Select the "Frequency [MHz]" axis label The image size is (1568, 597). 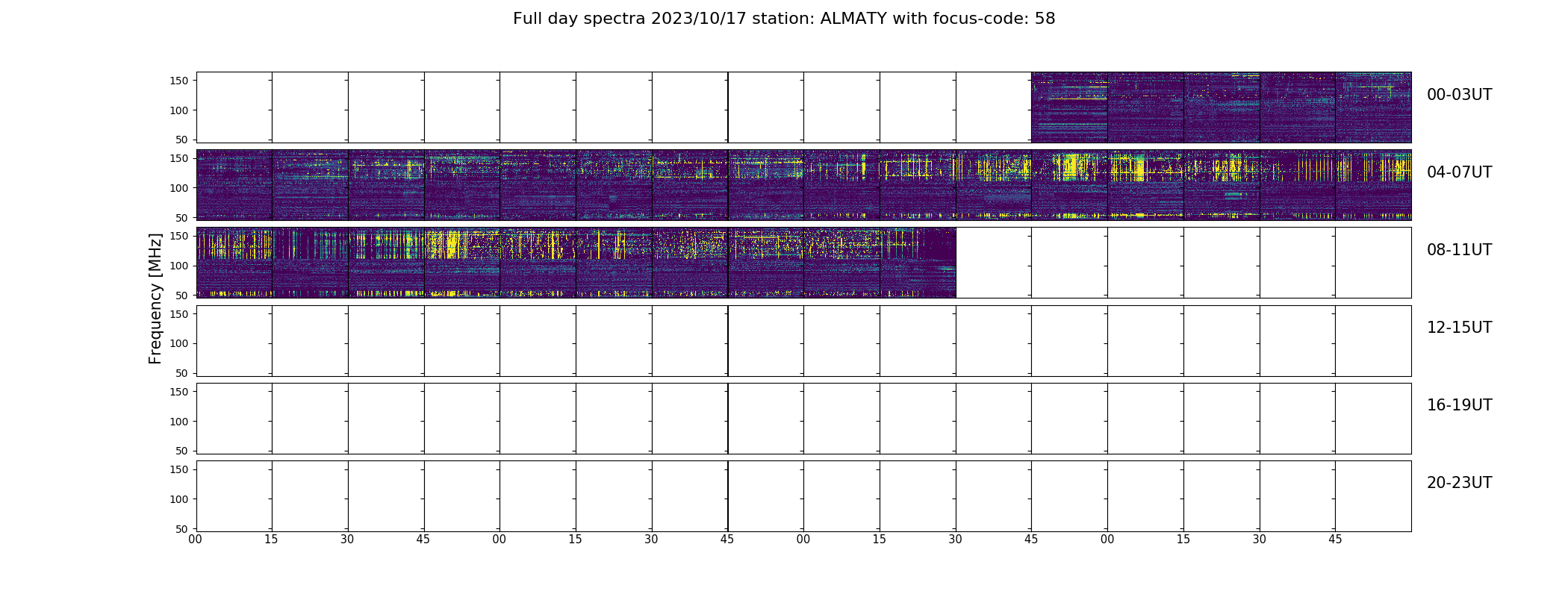point(155,298)
